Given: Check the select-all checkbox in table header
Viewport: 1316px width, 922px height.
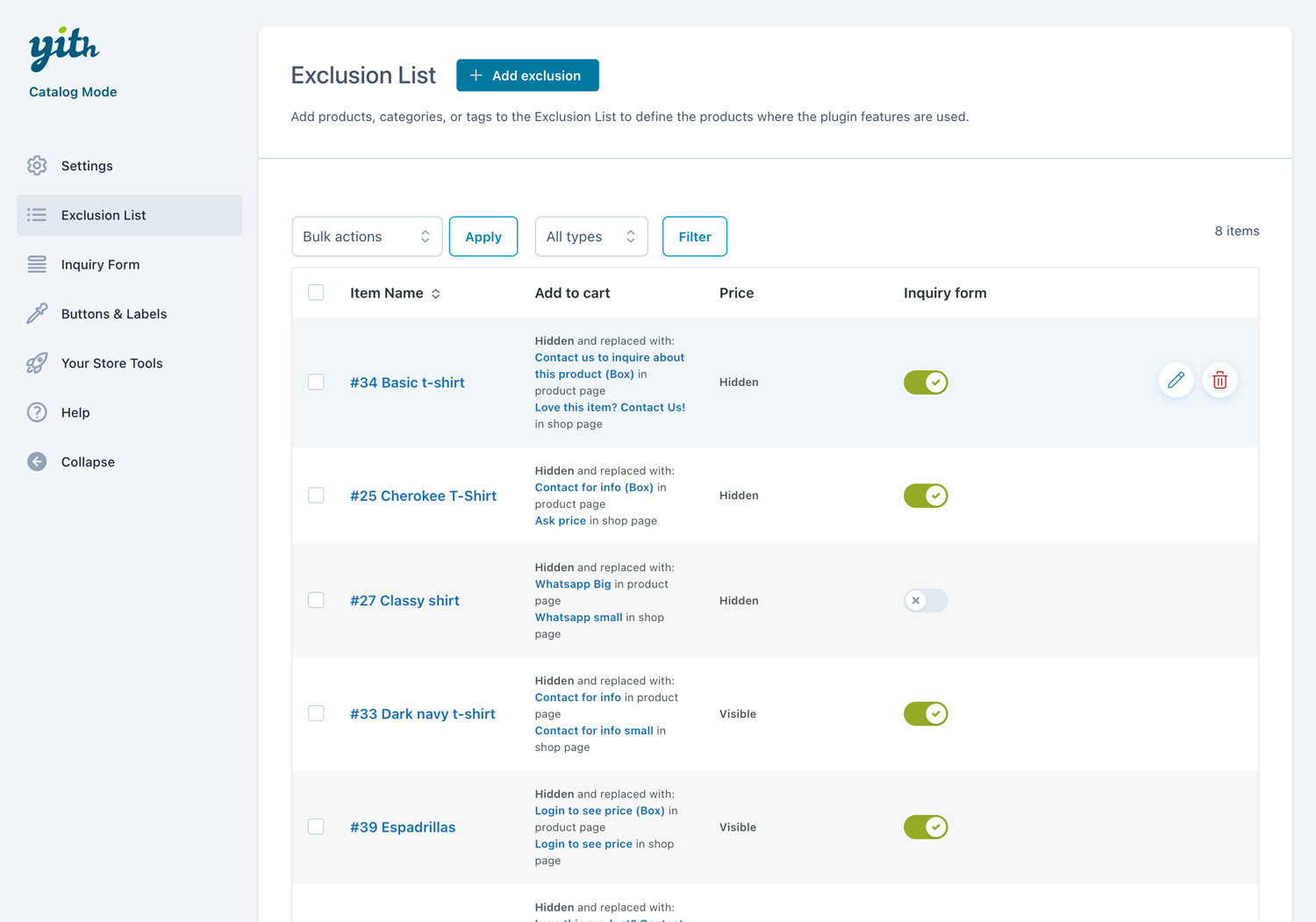Looking at the screenshot, I should coord(316,293).
